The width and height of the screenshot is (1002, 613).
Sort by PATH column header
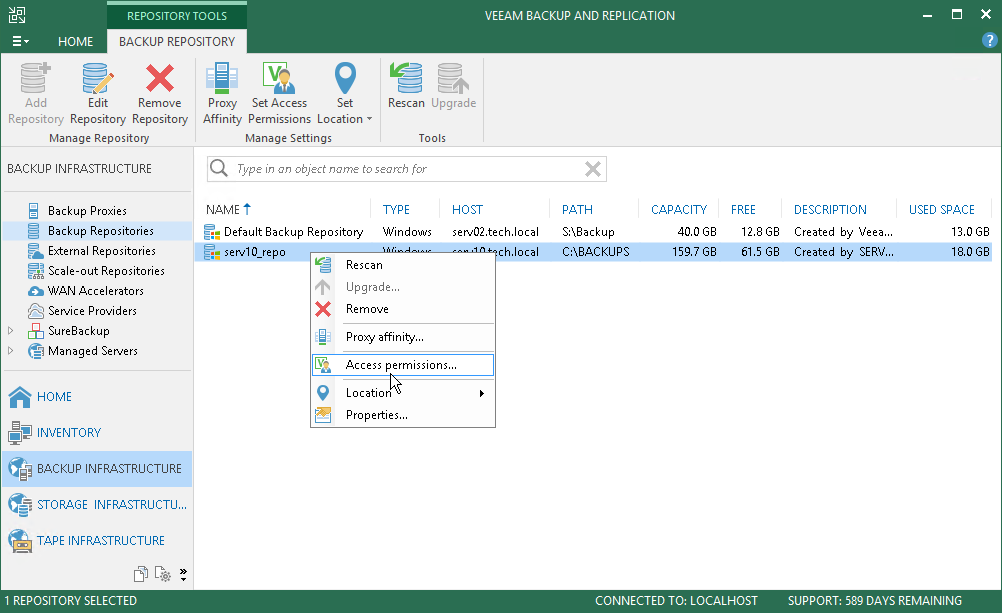577,210
